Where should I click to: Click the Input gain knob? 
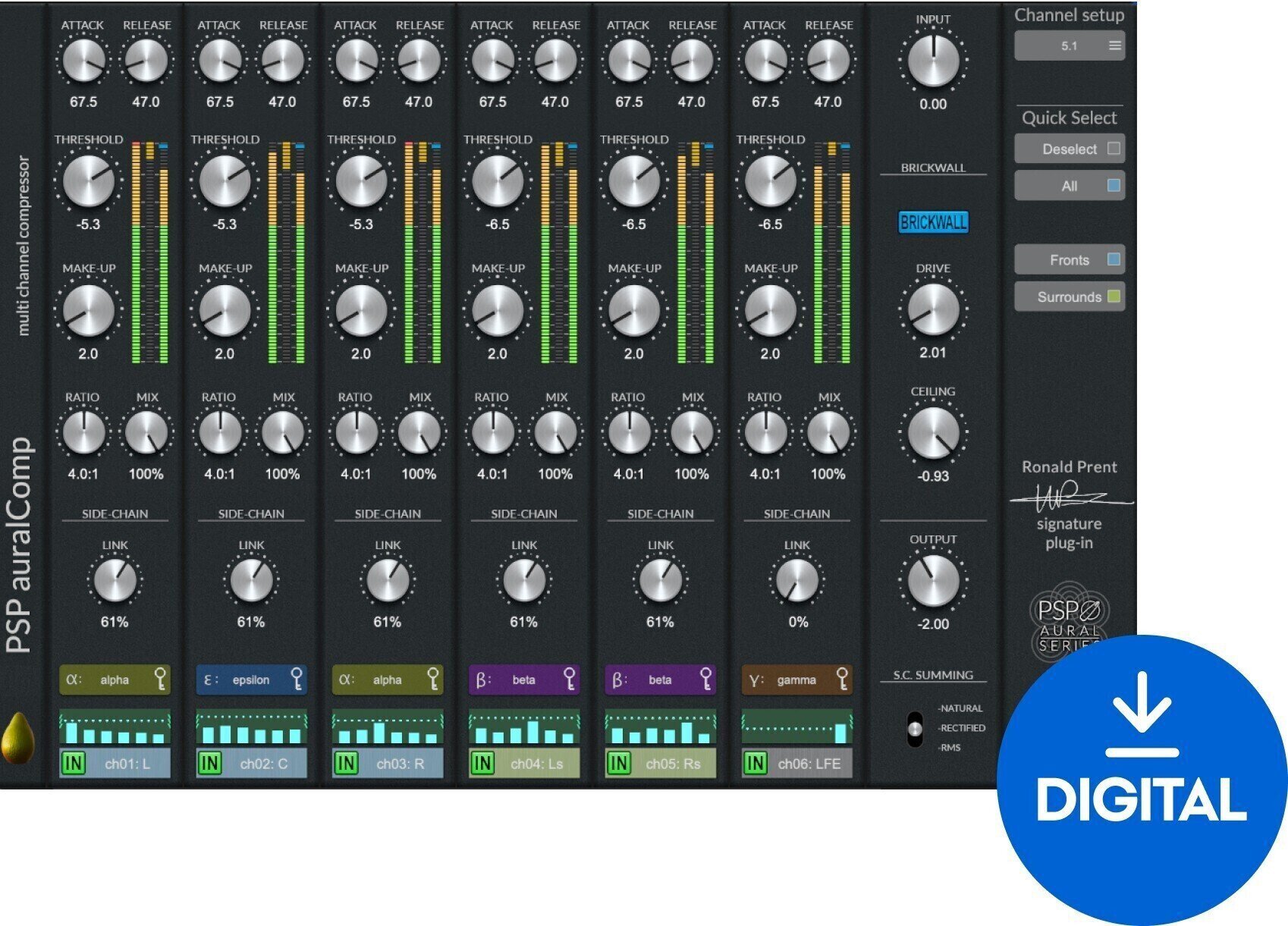(933, 61)
